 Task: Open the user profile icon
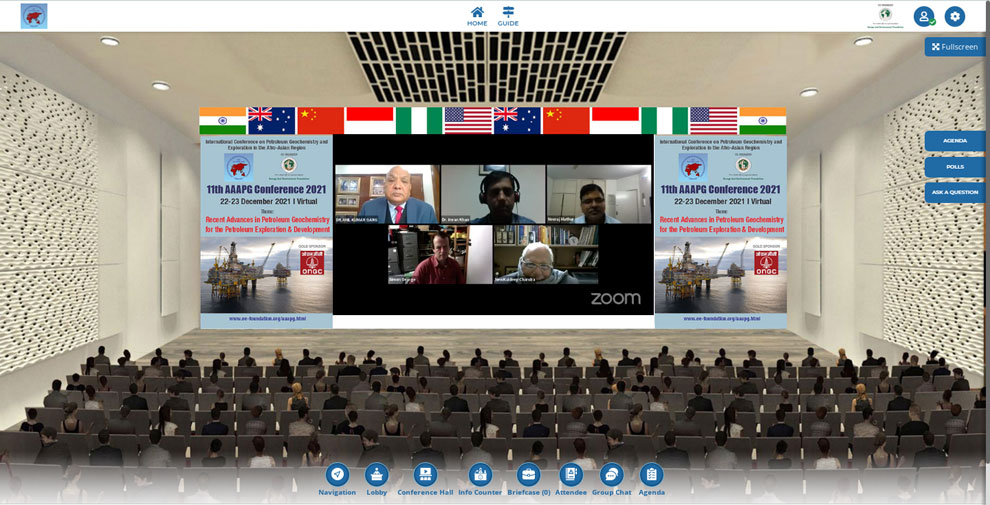(924, 16)
